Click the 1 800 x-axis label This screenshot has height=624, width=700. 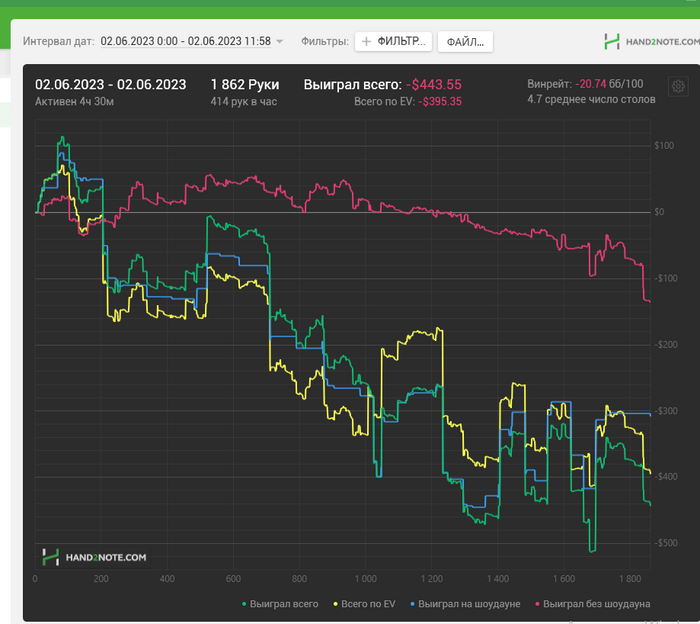(x=630, y=579)
